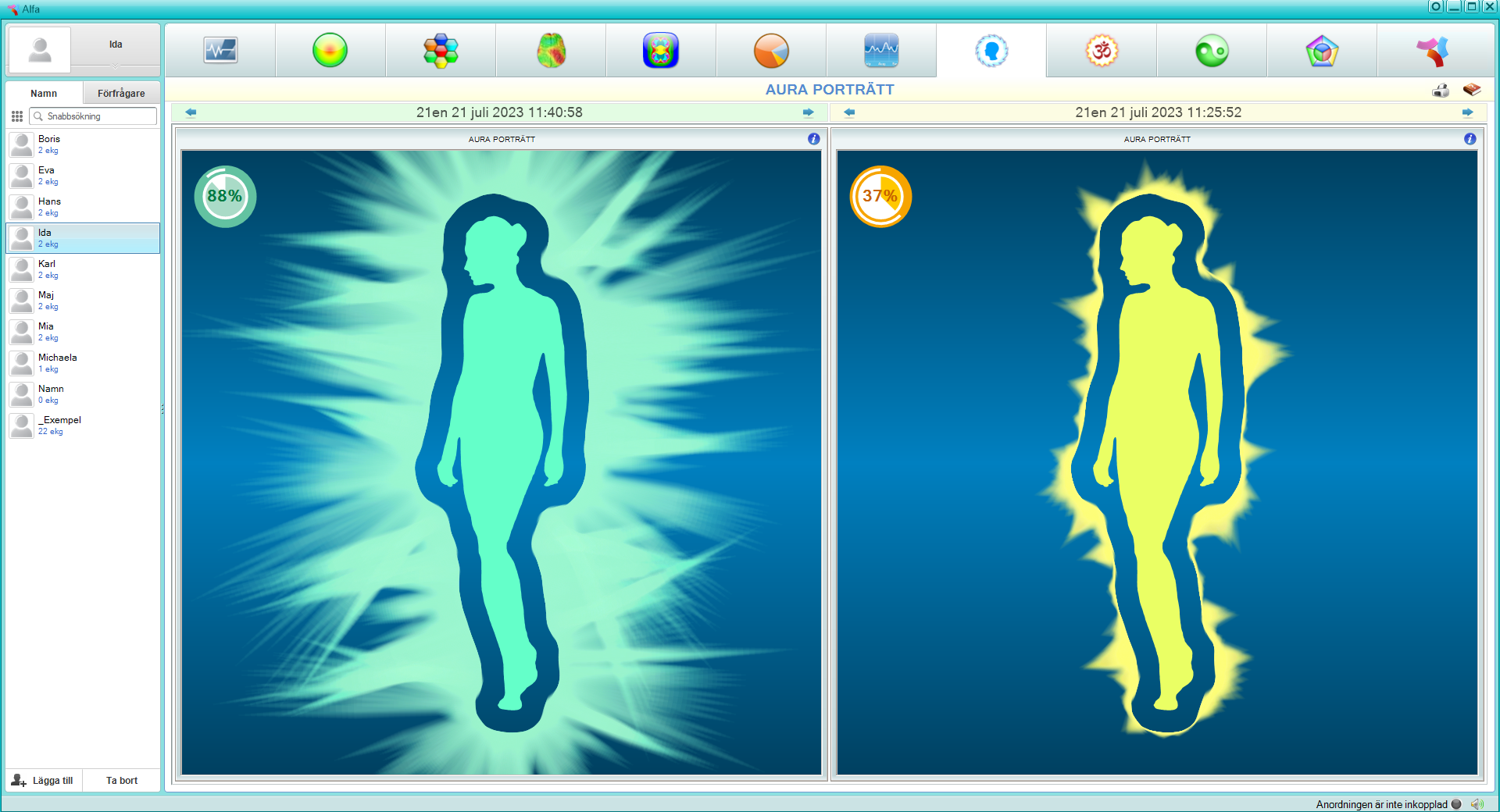Click the yellow aura figure image
The width and height of the screenshot is (1500, 812).
[x=1157, y=462]
